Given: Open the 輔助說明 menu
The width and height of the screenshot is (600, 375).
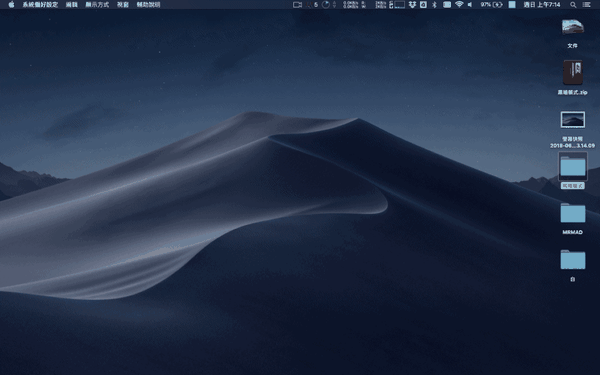Looking at the screenshot, I should [148, 5].
